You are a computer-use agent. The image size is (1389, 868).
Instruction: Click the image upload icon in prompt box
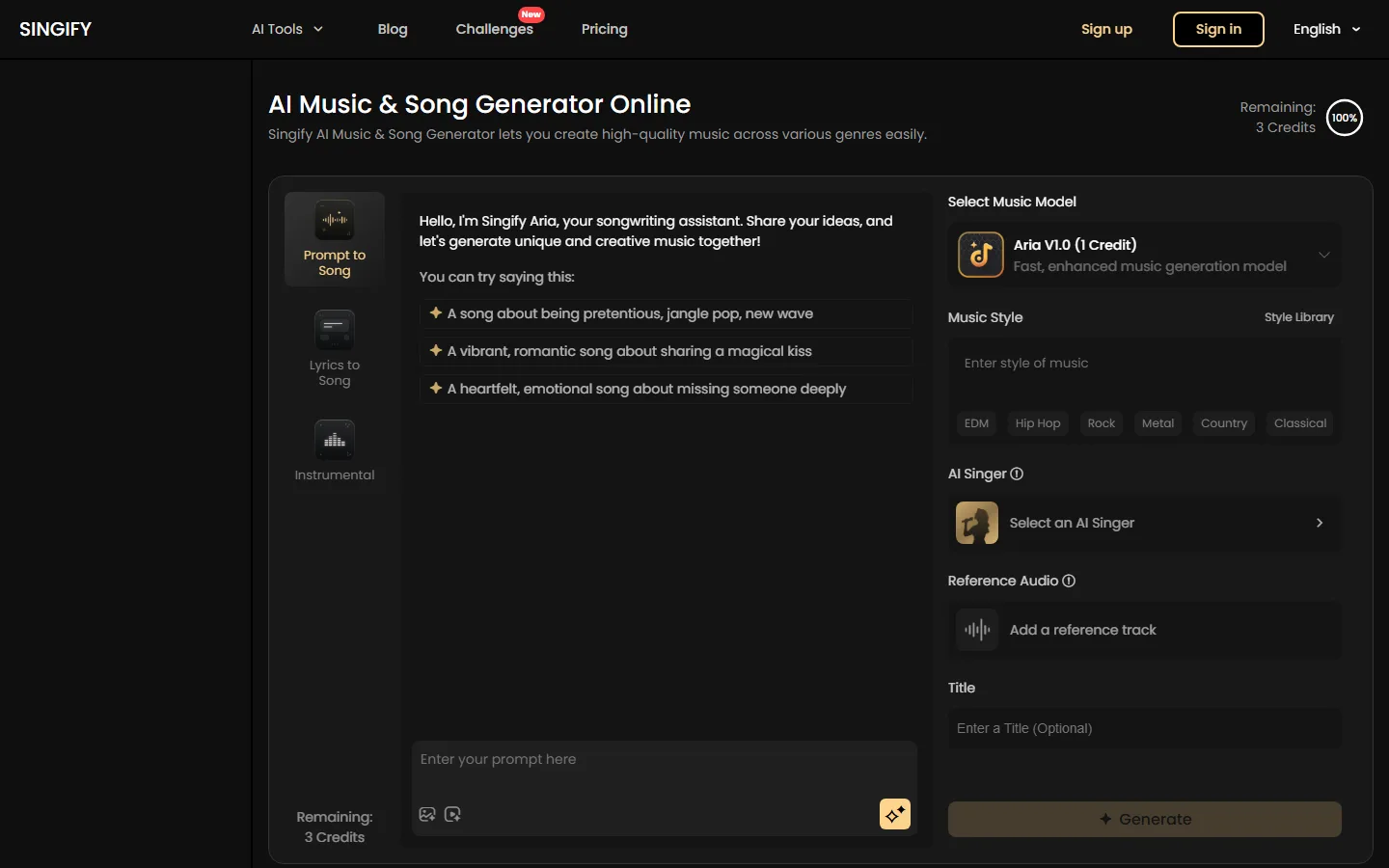(427, 814)
